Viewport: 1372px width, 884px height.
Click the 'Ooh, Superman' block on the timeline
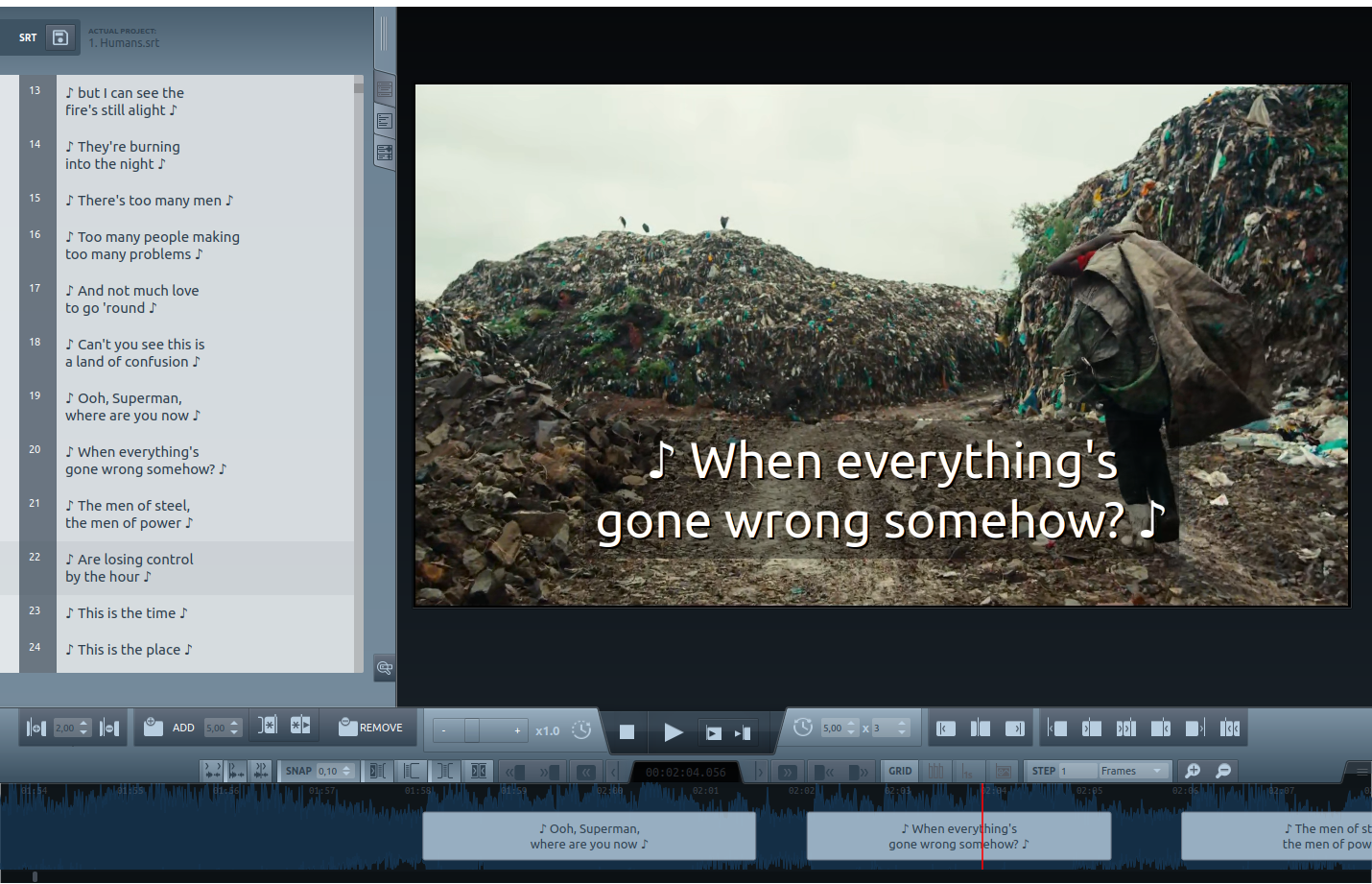[x=589, y=836]
